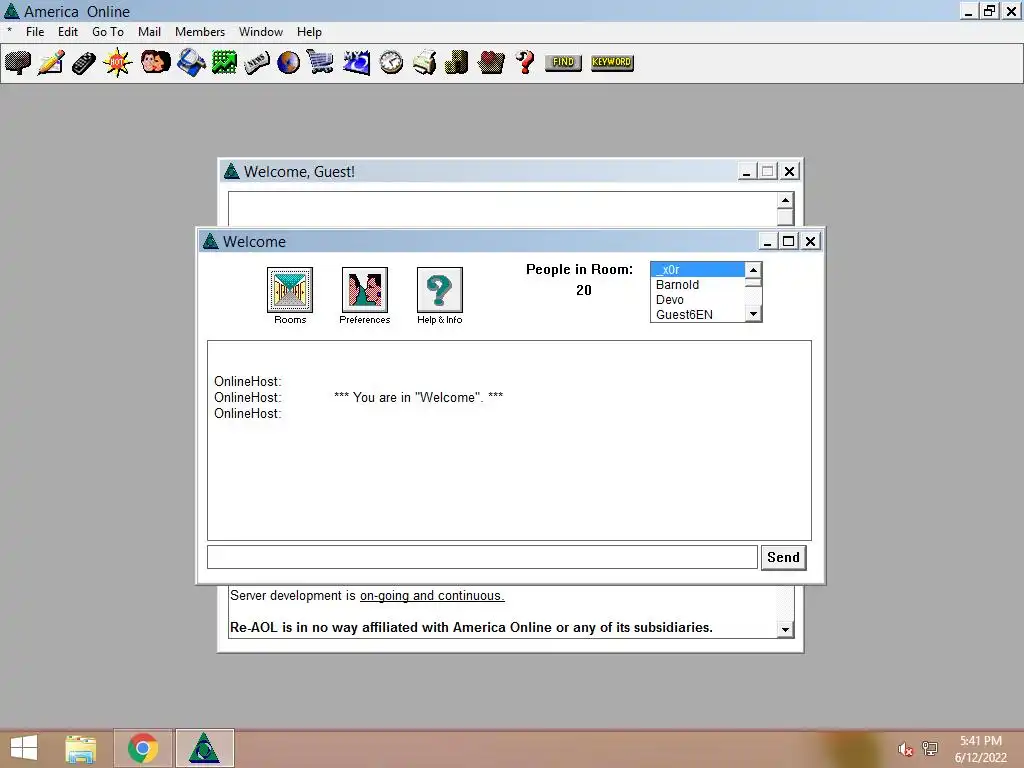
Task: Open the Help menu
Action: click(309, 32)
